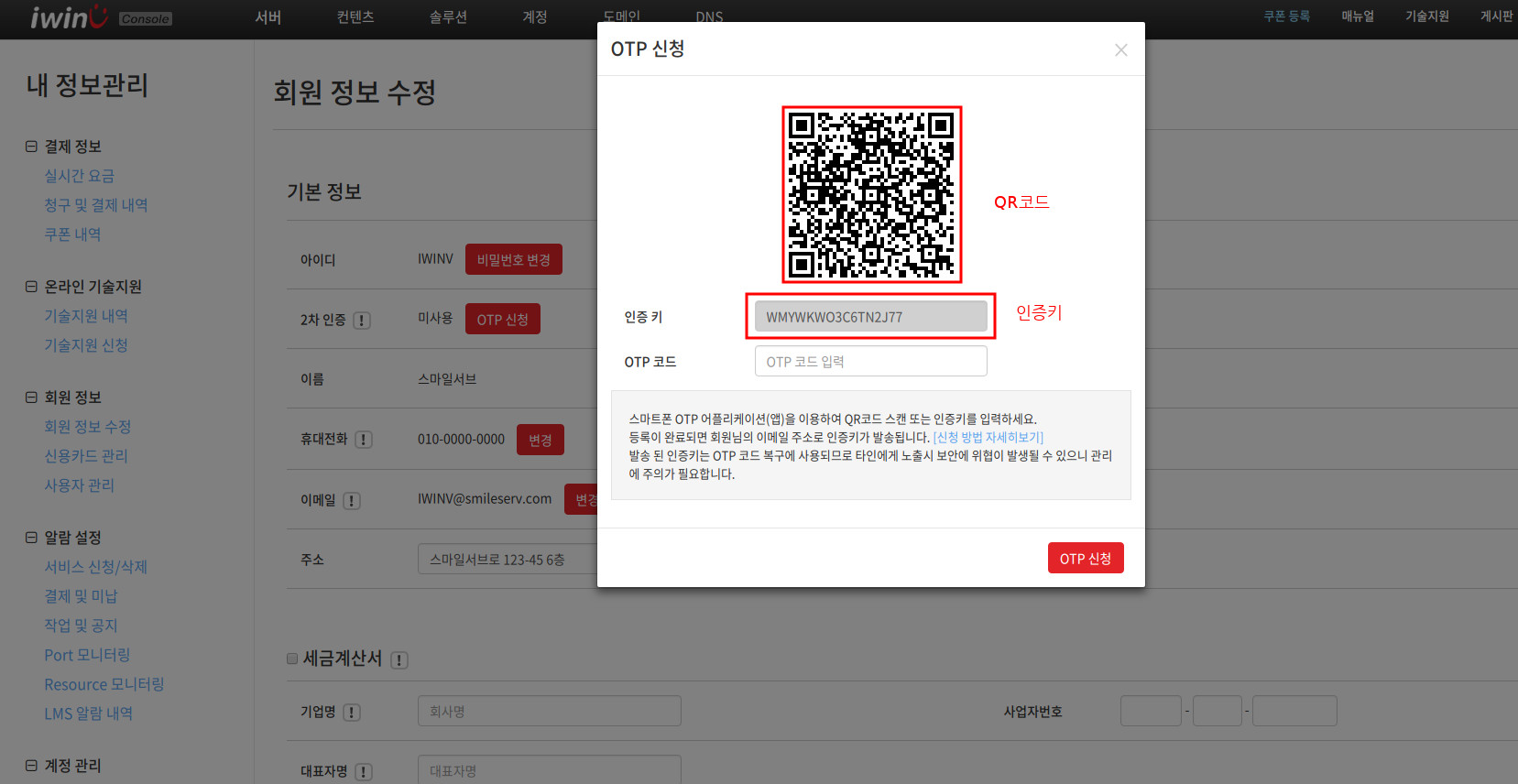
Task: Open the 서버 top menu
Action: (x=268, y=17)
